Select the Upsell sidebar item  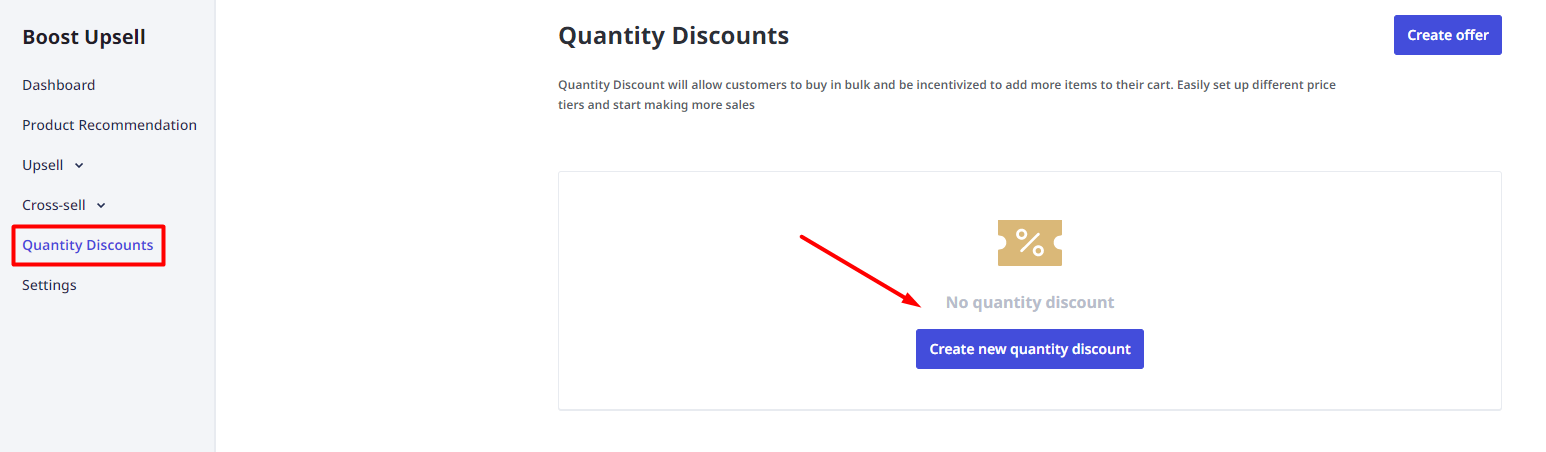point(43,165)
